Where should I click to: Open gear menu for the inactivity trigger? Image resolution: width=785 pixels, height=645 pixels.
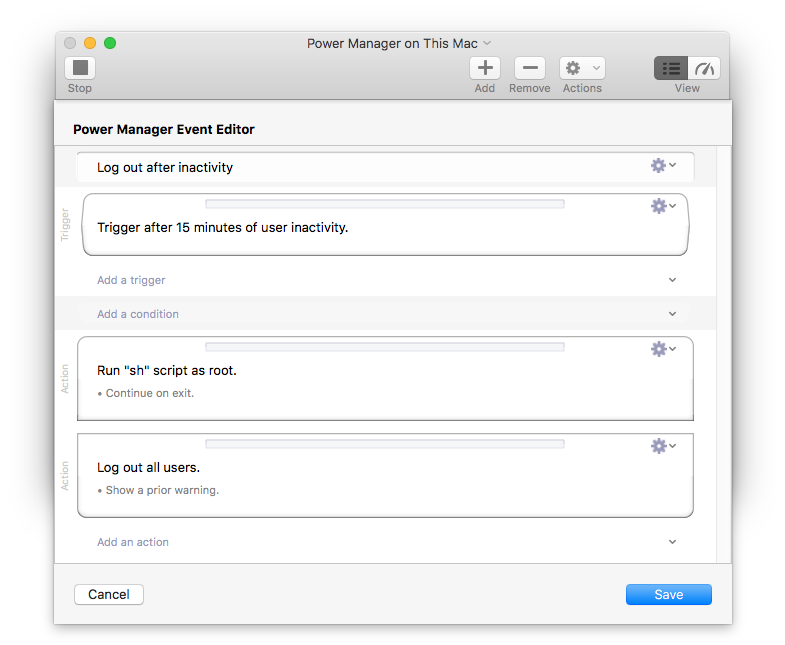coord(663,206)
